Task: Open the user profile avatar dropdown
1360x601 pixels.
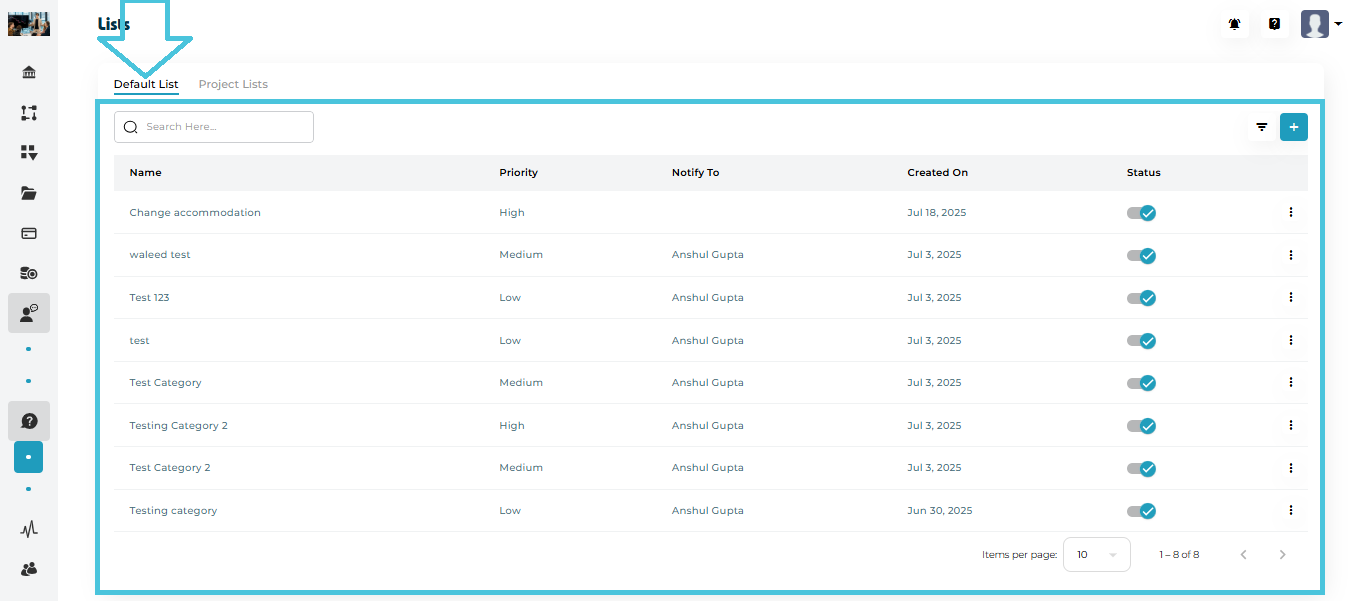Action: click(x=1321, y=24)
